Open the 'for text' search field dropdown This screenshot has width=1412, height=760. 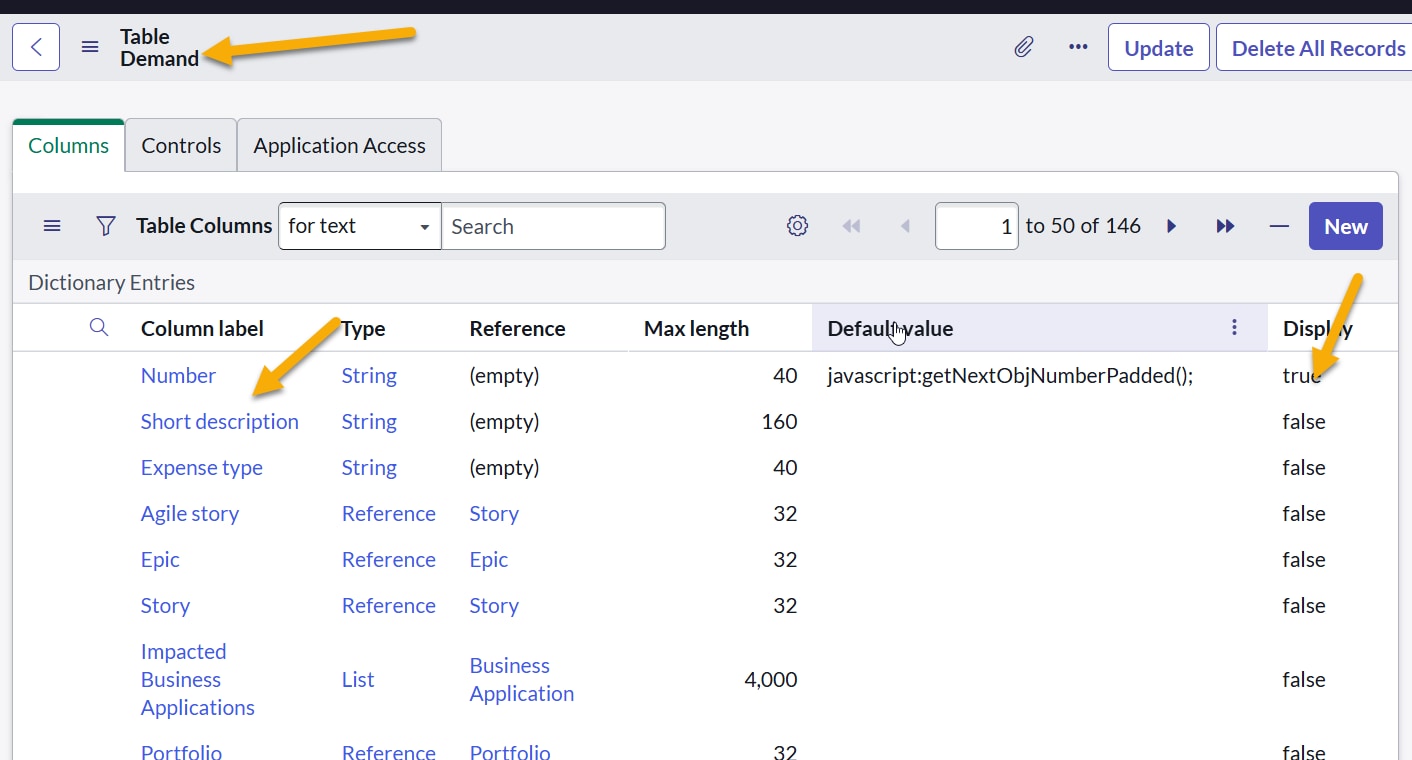click(x=359, y=226)
